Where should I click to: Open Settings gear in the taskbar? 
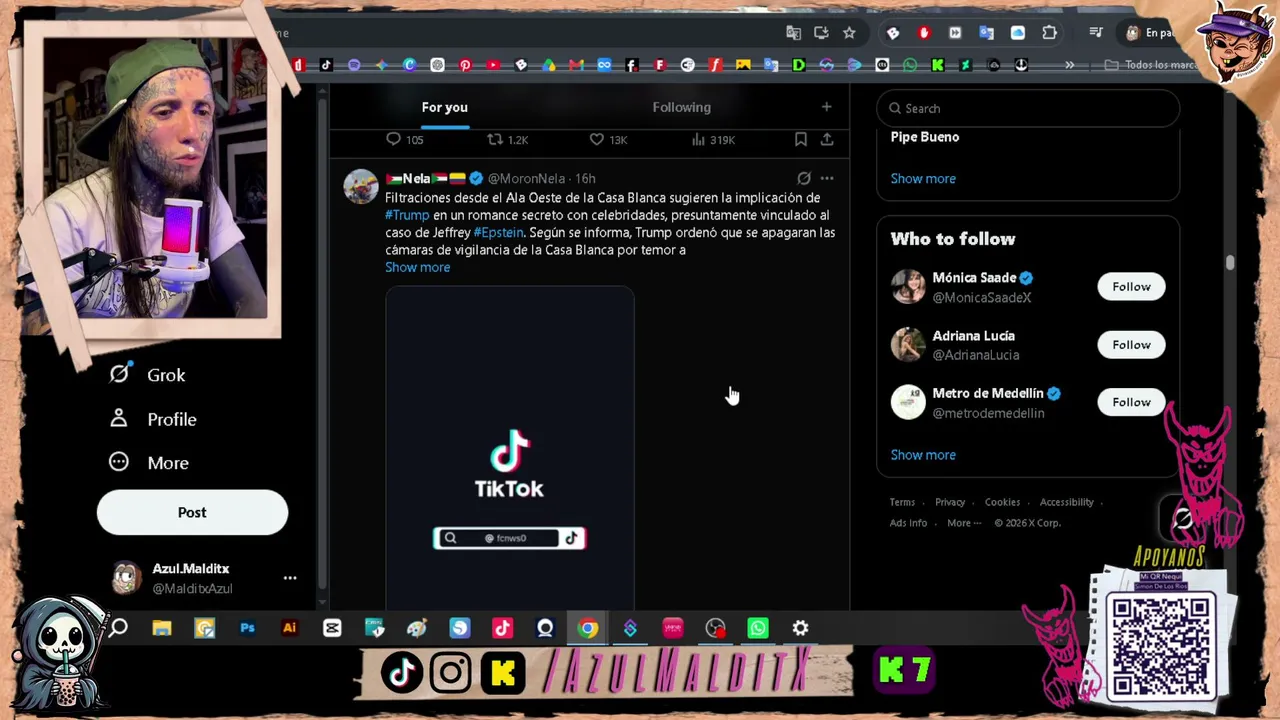coord(800,628)
